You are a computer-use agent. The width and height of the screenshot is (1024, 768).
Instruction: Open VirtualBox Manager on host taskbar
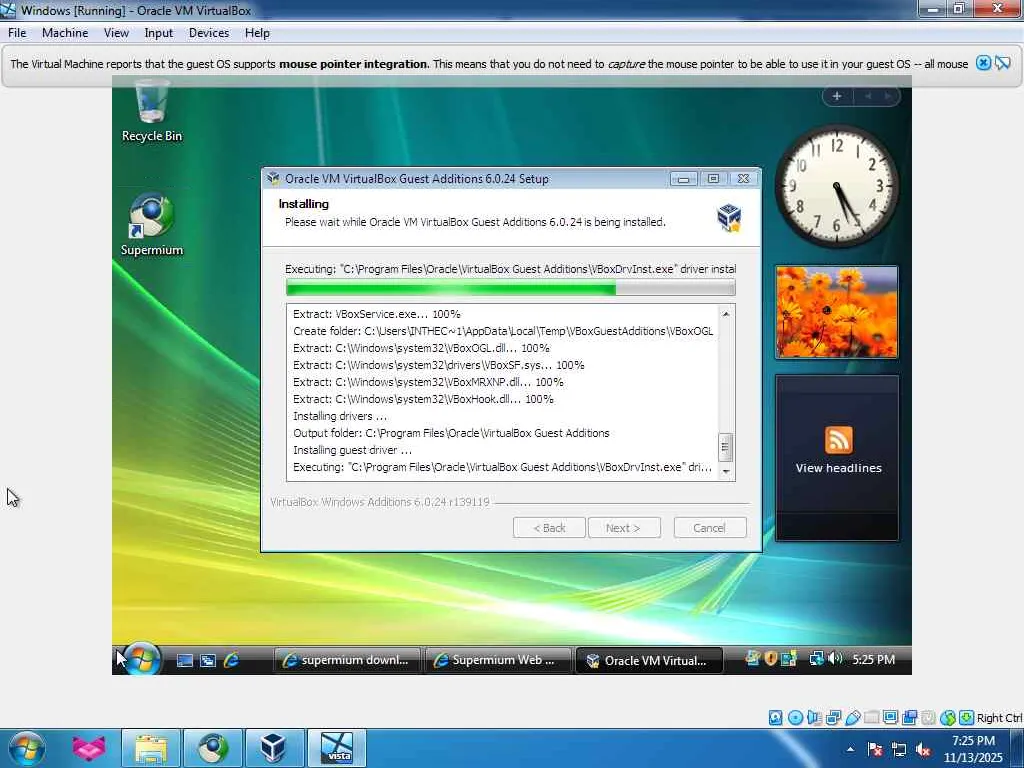(274, 748)
